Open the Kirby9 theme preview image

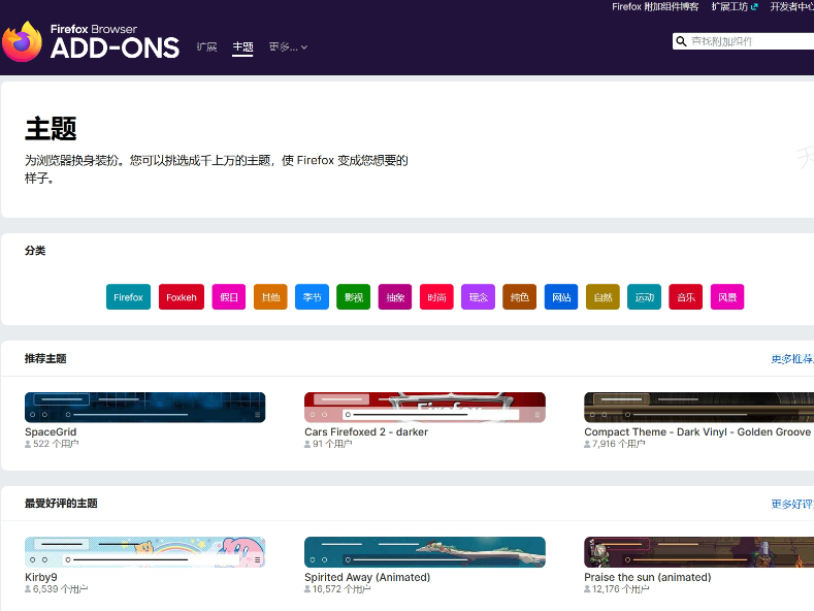click(145, 552)
